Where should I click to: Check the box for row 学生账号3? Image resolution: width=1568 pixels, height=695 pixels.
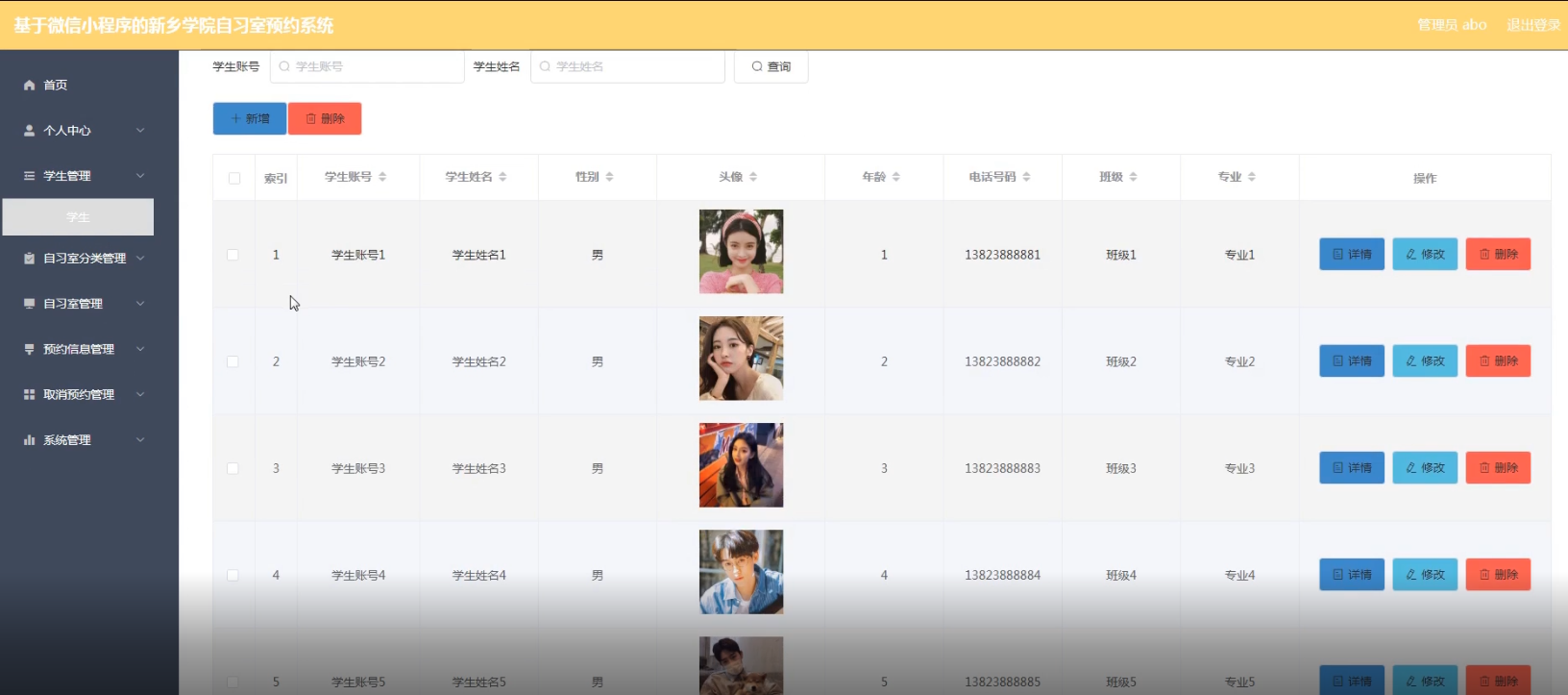(233, 468)
